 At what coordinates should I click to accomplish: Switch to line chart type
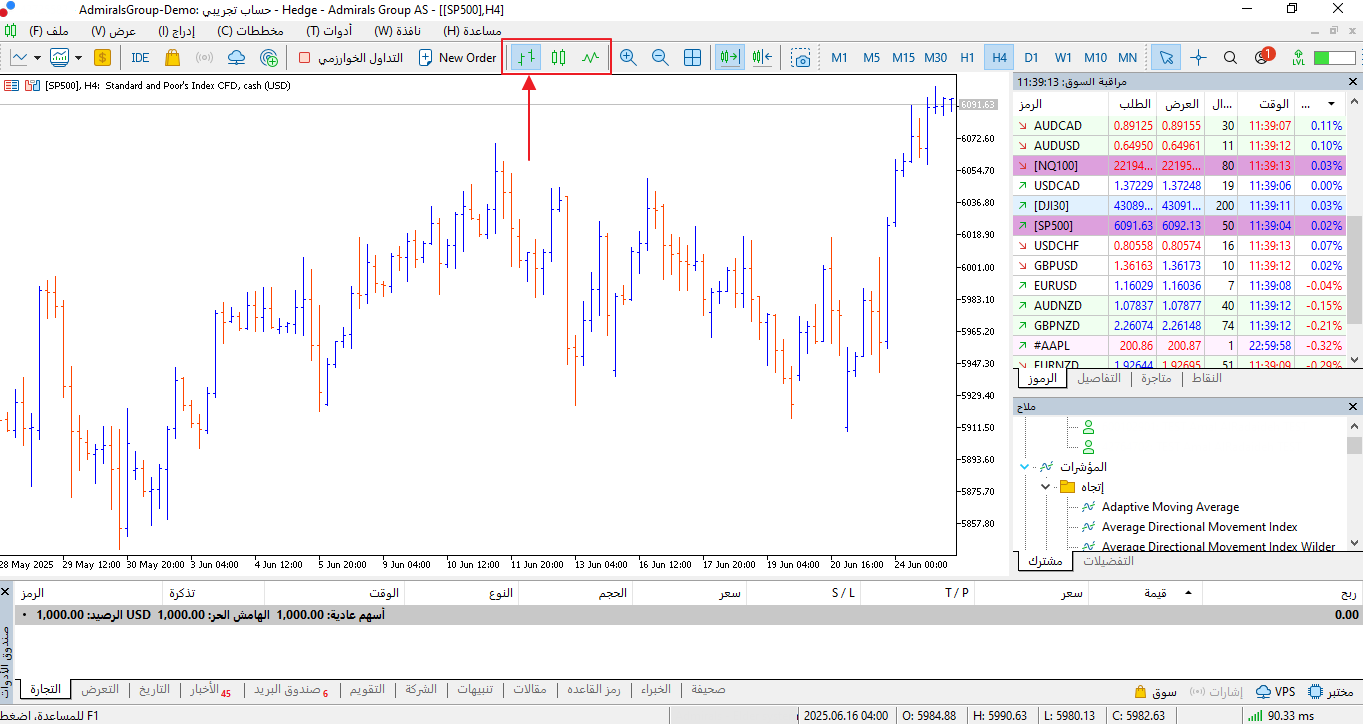591,57
